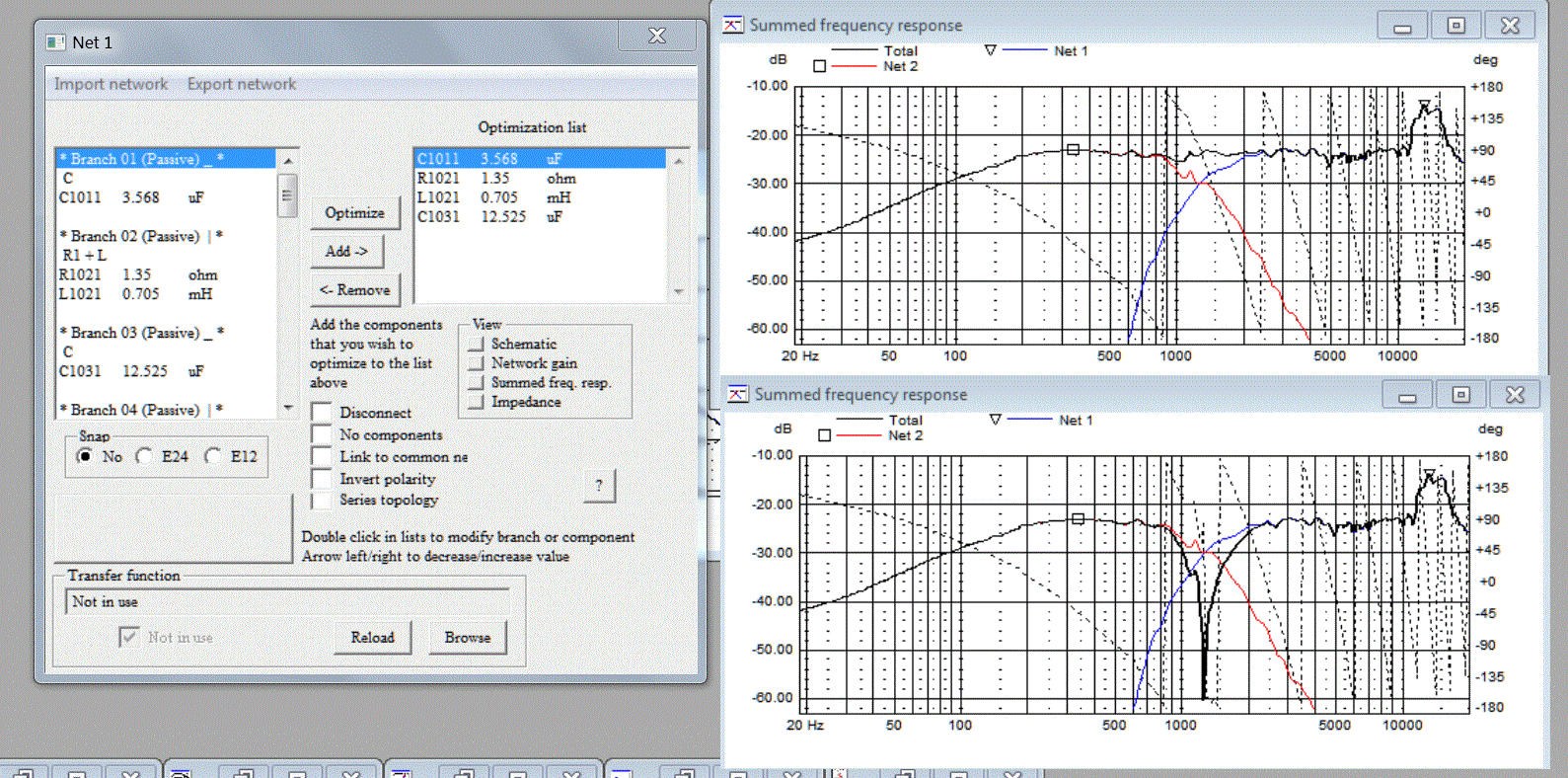Click the Net 2 square legend marker in top graph

coord(819,66)
